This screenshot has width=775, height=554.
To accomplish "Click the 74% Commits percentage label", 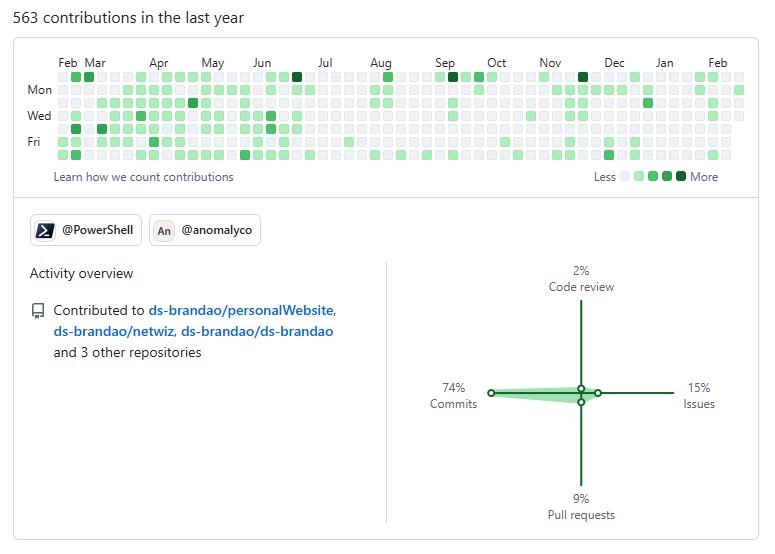I will (x=454, y=388).
